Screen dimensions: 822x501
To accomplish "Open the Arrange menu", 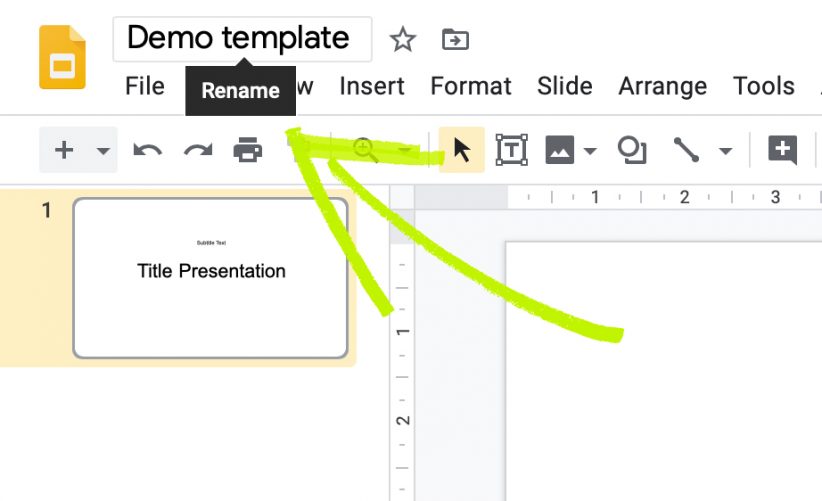I will (663, 86).
